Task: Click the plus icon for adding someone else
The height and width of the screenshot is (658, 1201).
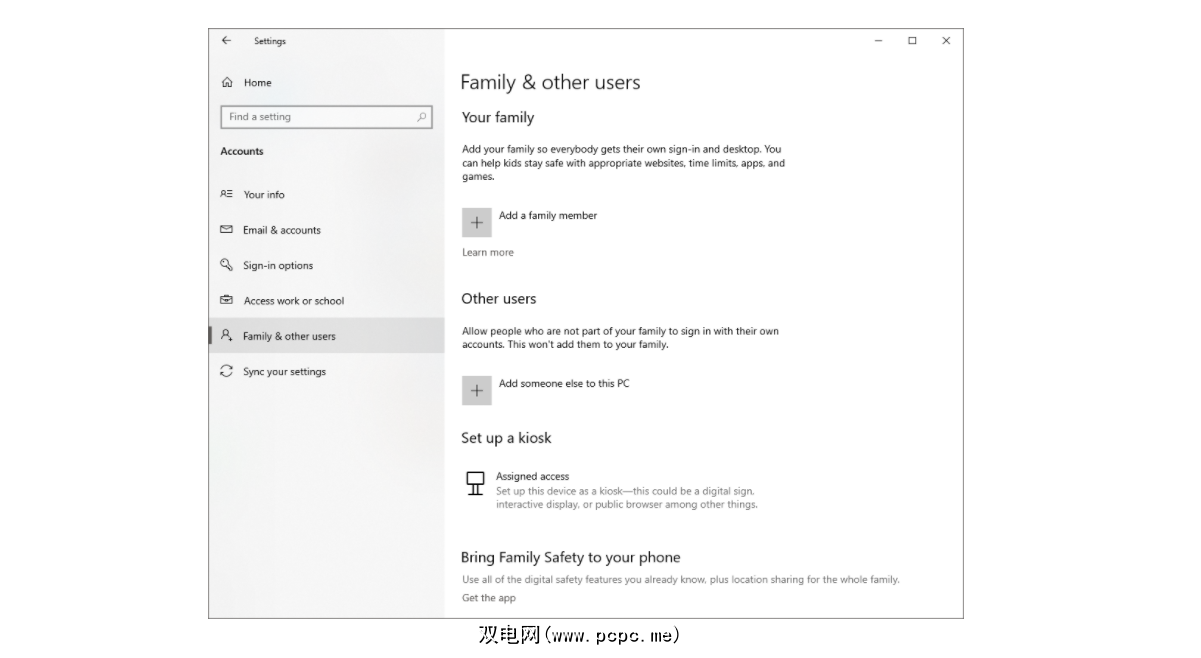Action: click(477, 390)
